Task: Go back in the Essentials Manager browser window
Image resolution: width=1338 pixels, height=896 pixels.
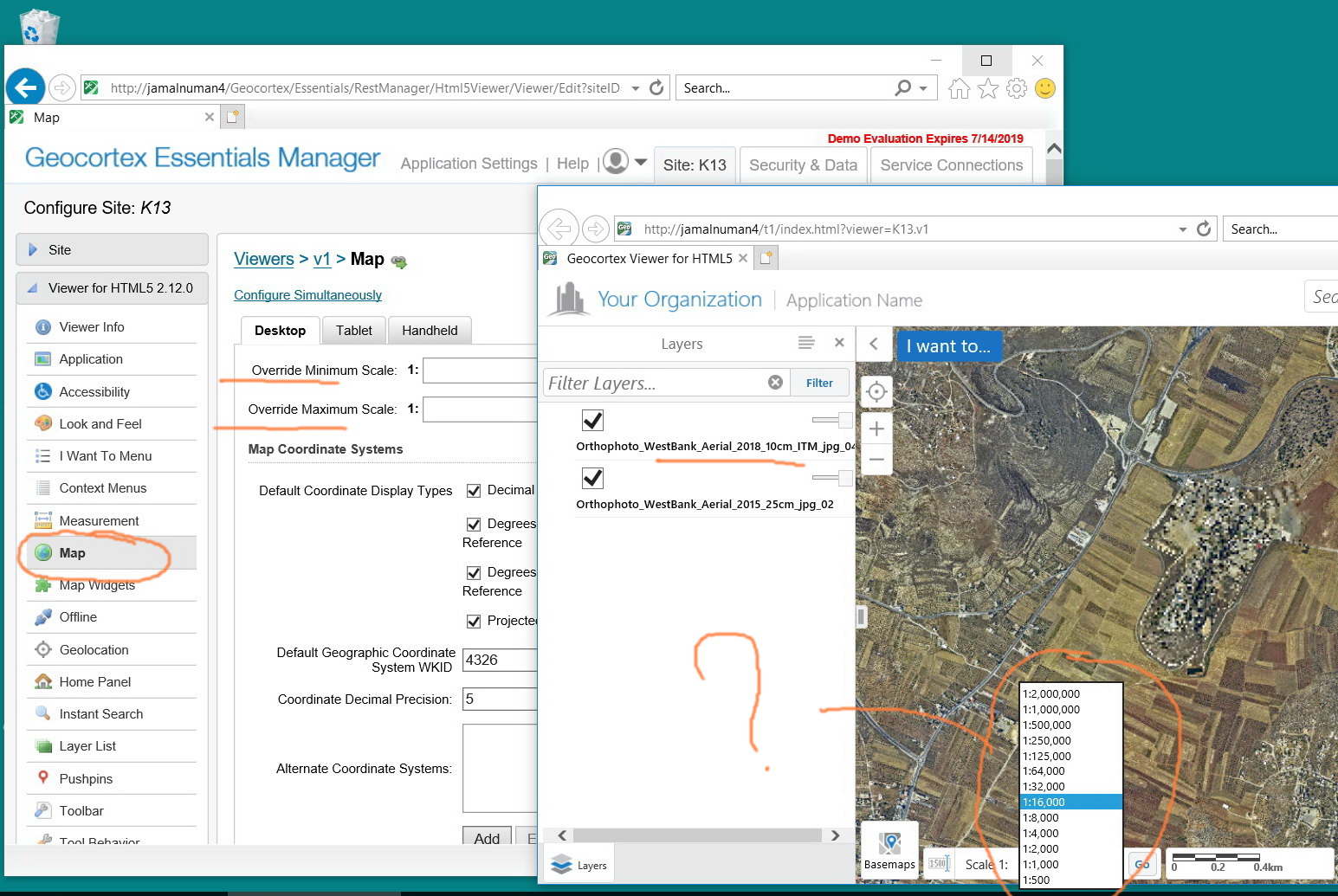Action: [x=25, y=87]
